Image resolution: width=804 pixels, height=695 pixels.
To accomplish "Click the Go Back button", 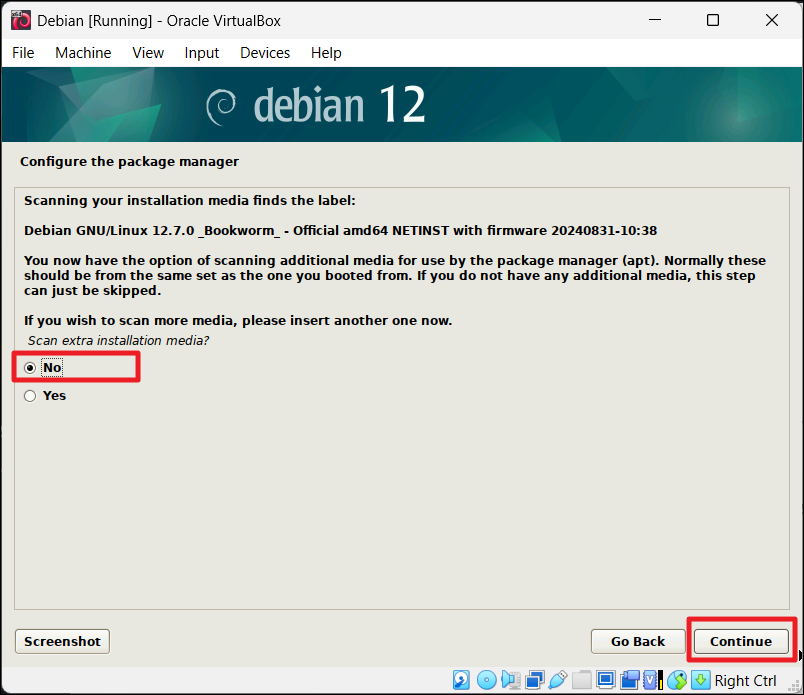I will tap(637, 641).
